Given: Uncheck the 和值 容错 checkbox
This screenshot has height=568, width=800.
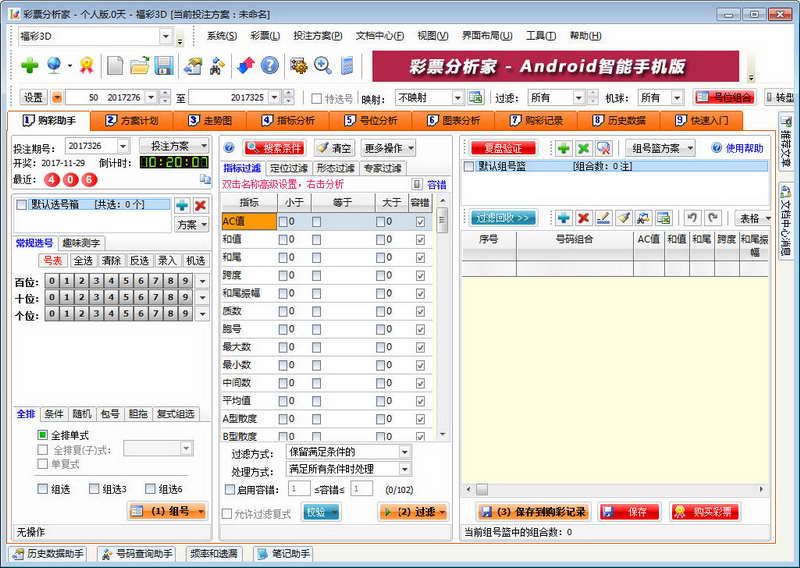Looking at the screenshot, I should [x=420, y=239].
